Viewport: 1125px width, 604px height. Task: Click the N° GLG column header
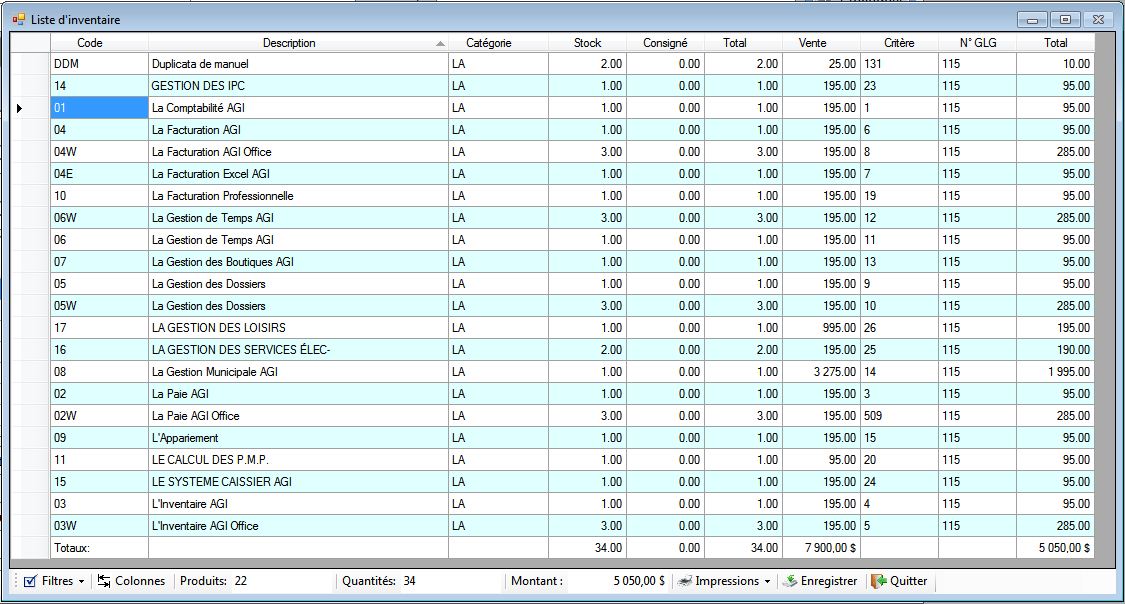coord(978,43)
